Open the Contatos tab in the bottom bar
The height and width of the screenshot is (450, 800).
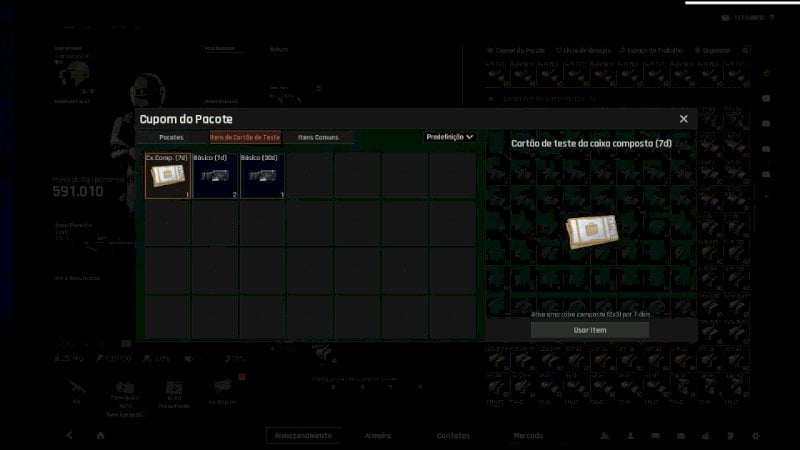pos(453,436)
